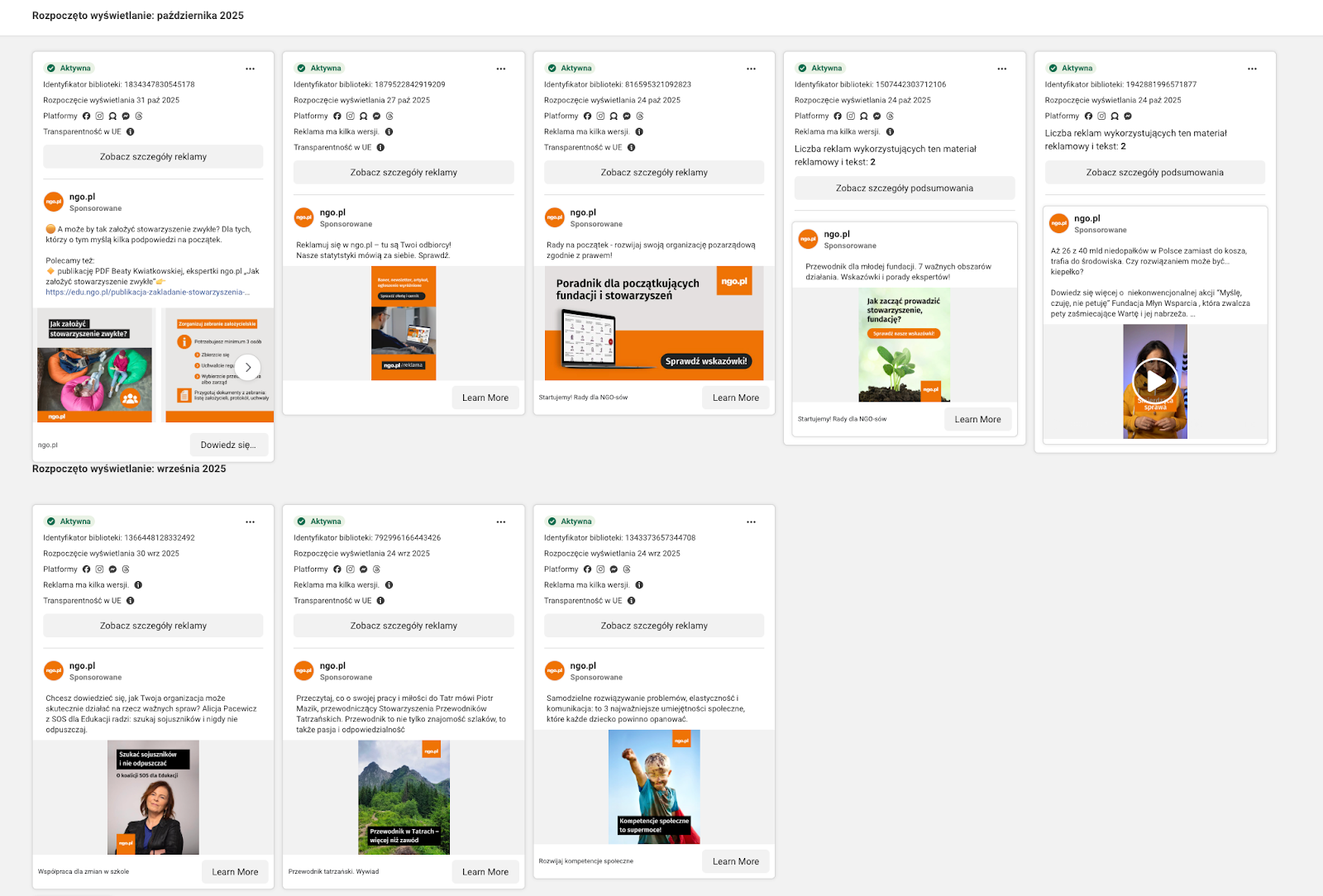The width and height of the screenshot is (1323, 896).
Task: Click 'Zobacz szczegóły podsumowania' on ad 1507442303712106
Action: pos(904,188)
